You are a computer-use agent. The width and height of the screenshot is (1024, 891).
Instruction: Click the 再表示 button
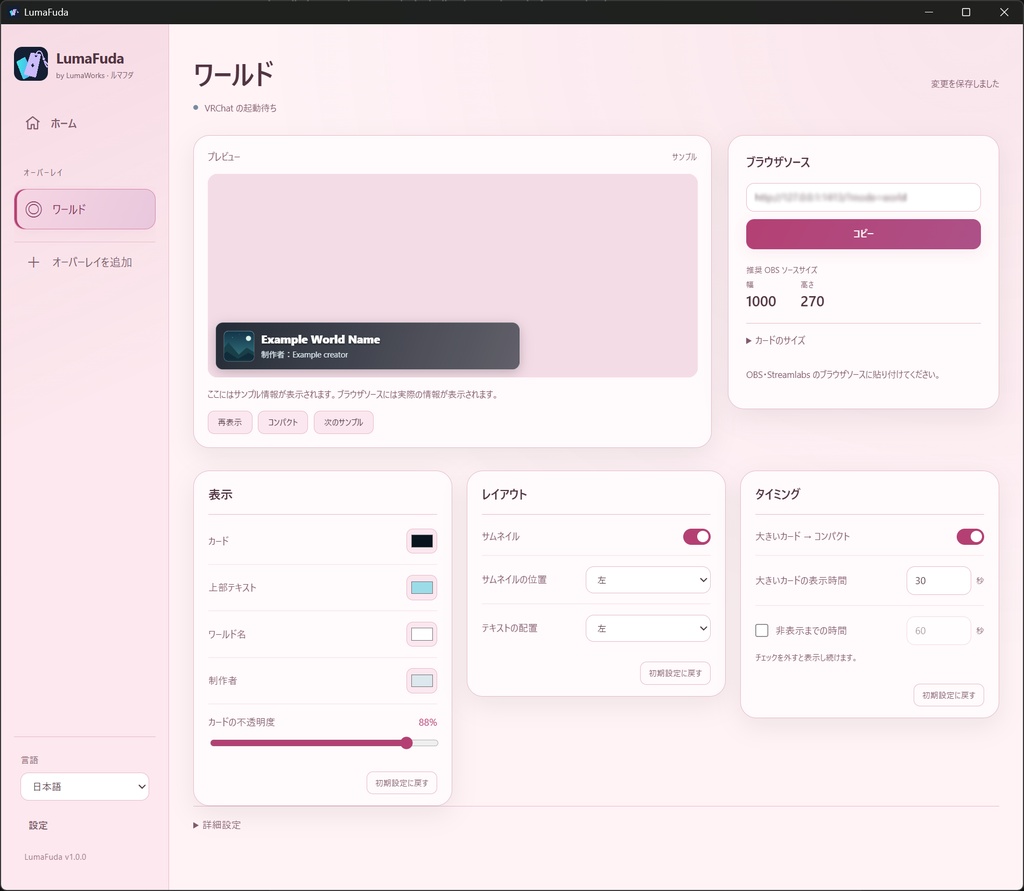(230, 422)
